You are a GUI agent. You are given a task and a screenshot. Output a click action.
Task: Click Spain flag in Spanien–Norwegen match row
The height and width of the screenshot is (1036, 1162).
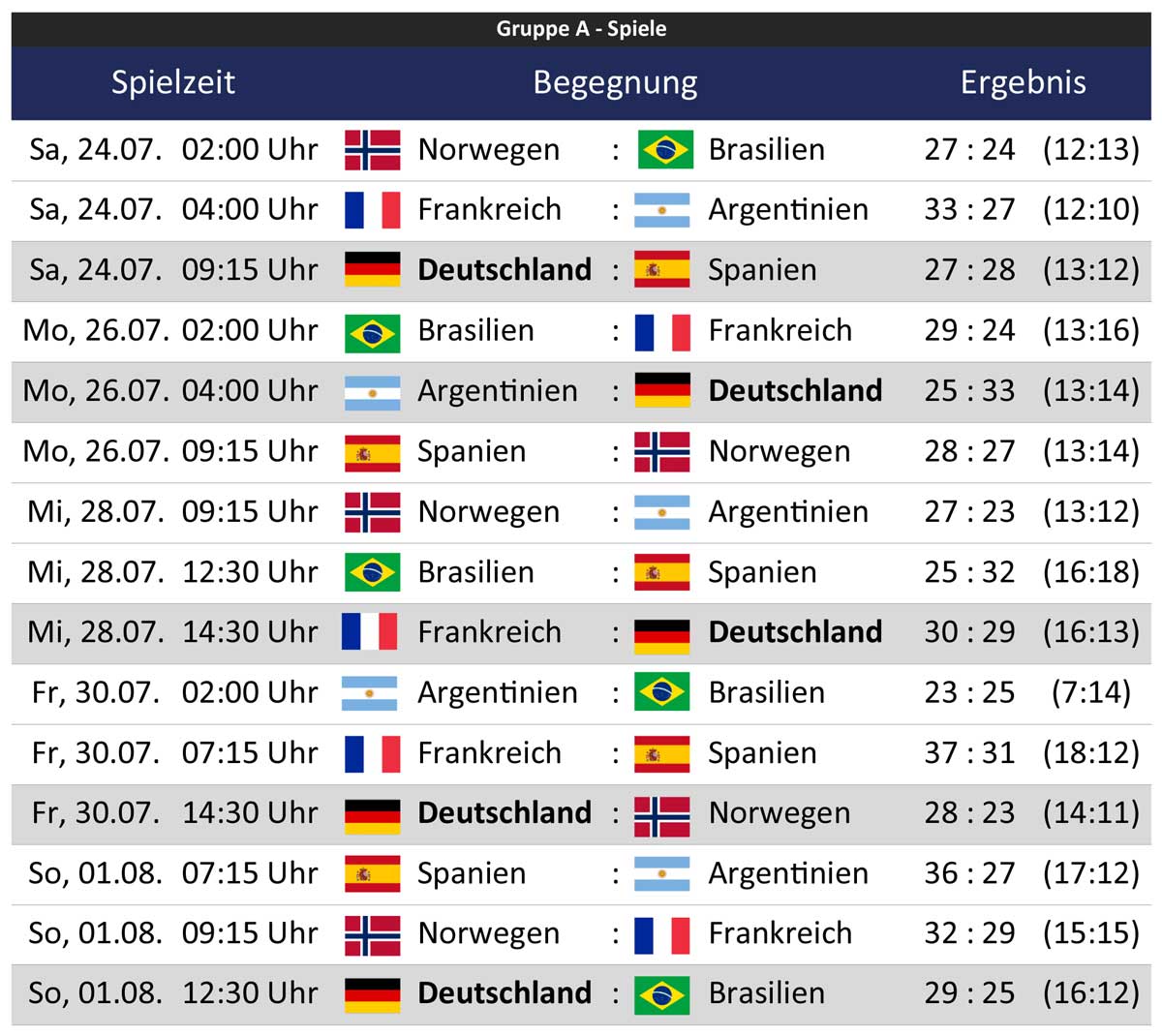(x=373, y=452)
